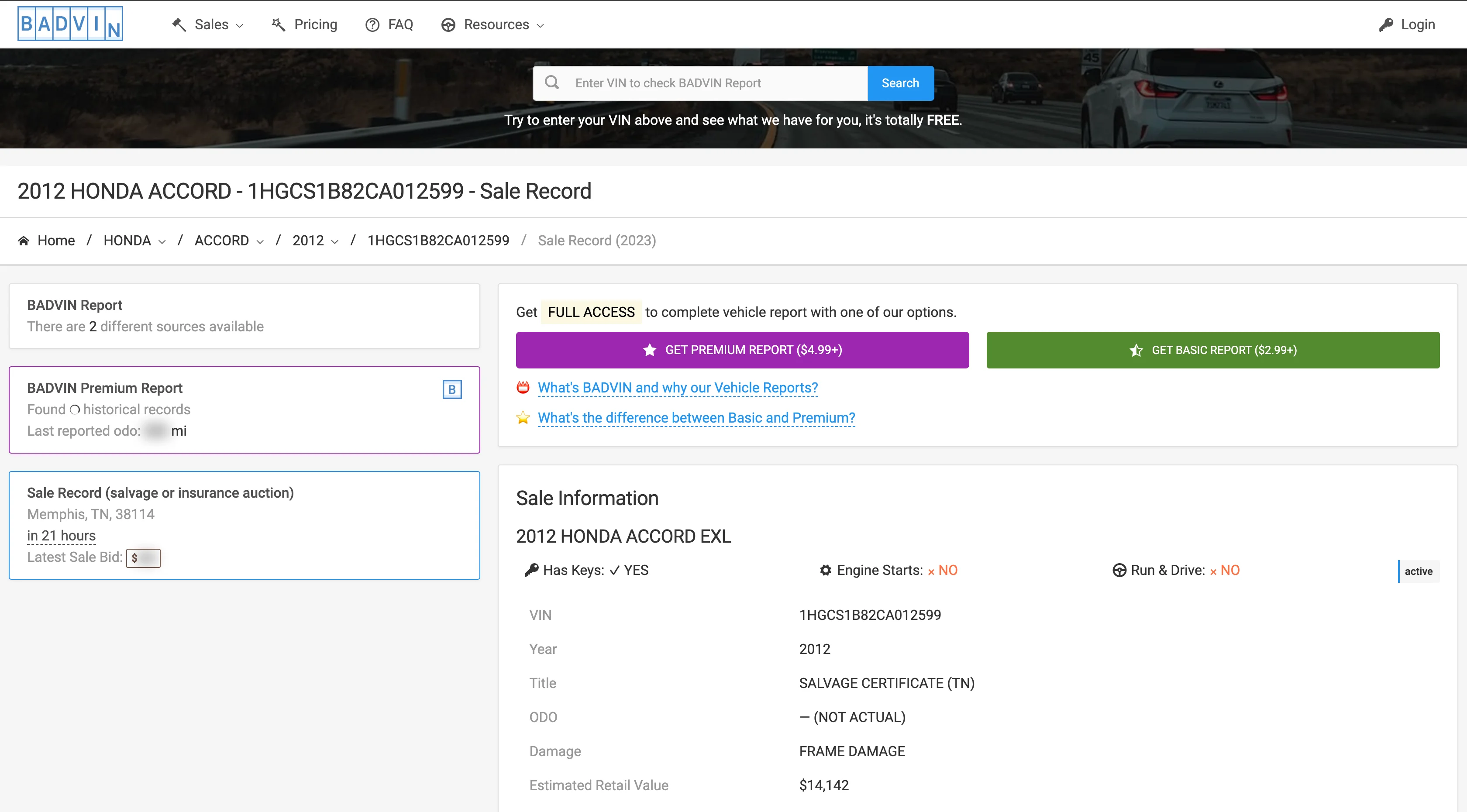Click the BADVIN logo
Viewport: 1467px width, 812px height.
click(x=70, y=24)
